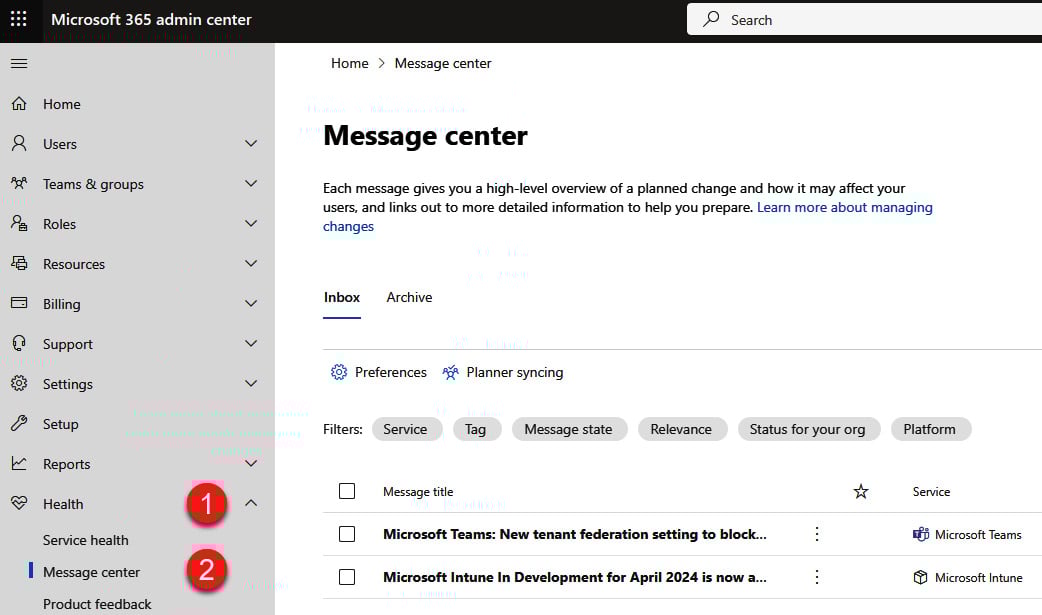The image size is (1042, 615).
Task: Click the Teams & groups people icon
Action: pyautogui.click(x=19, y=184)
